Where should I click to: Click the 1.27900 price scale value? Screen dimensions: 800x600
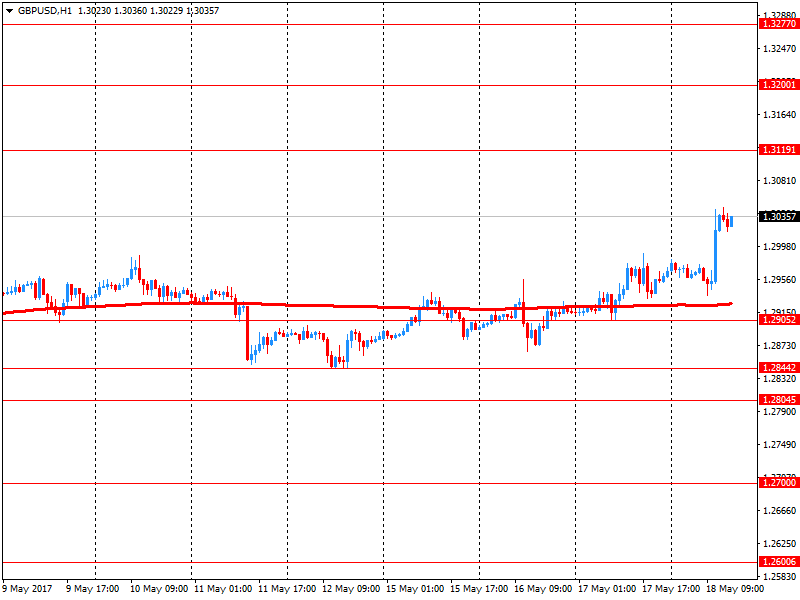tap(780, 412)
